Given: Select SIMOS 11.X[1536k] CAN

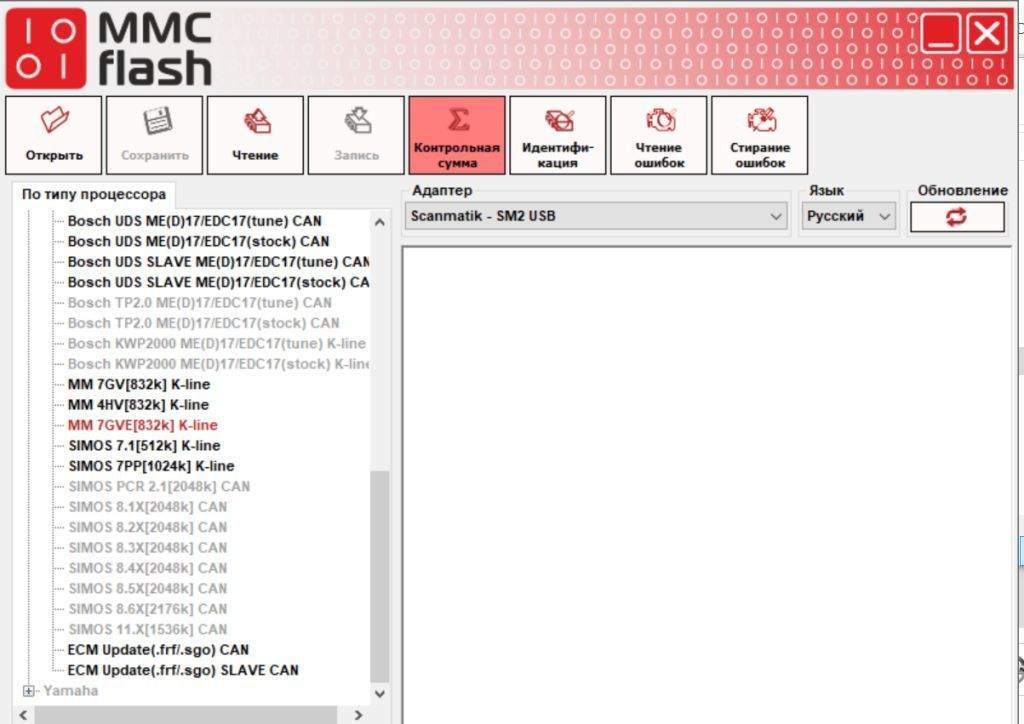Looking at the screenshot, I should (148, 629).
